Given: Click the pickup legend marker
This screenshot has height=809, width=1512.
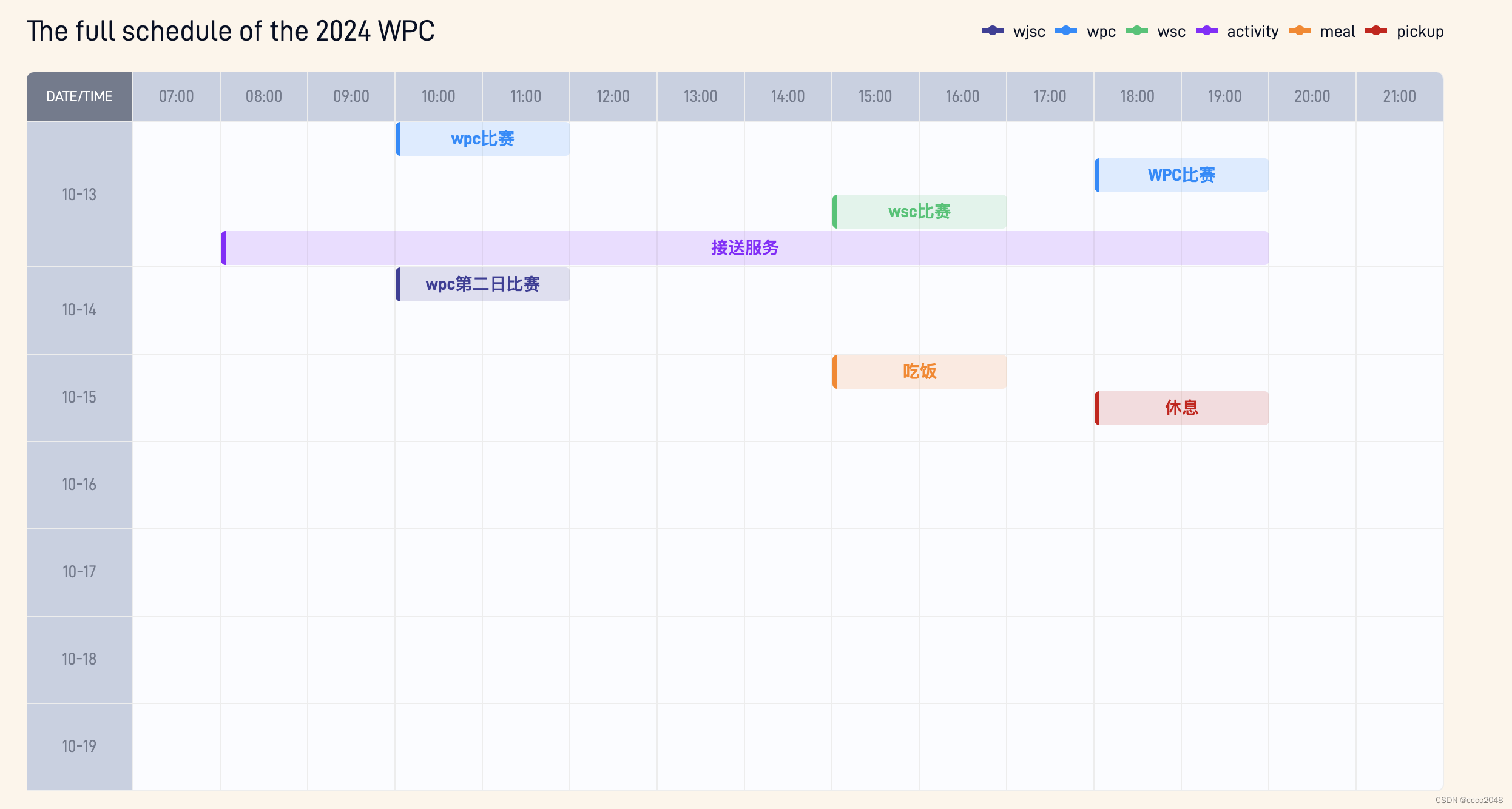Looking at the screenshot, I should 1375,31.
